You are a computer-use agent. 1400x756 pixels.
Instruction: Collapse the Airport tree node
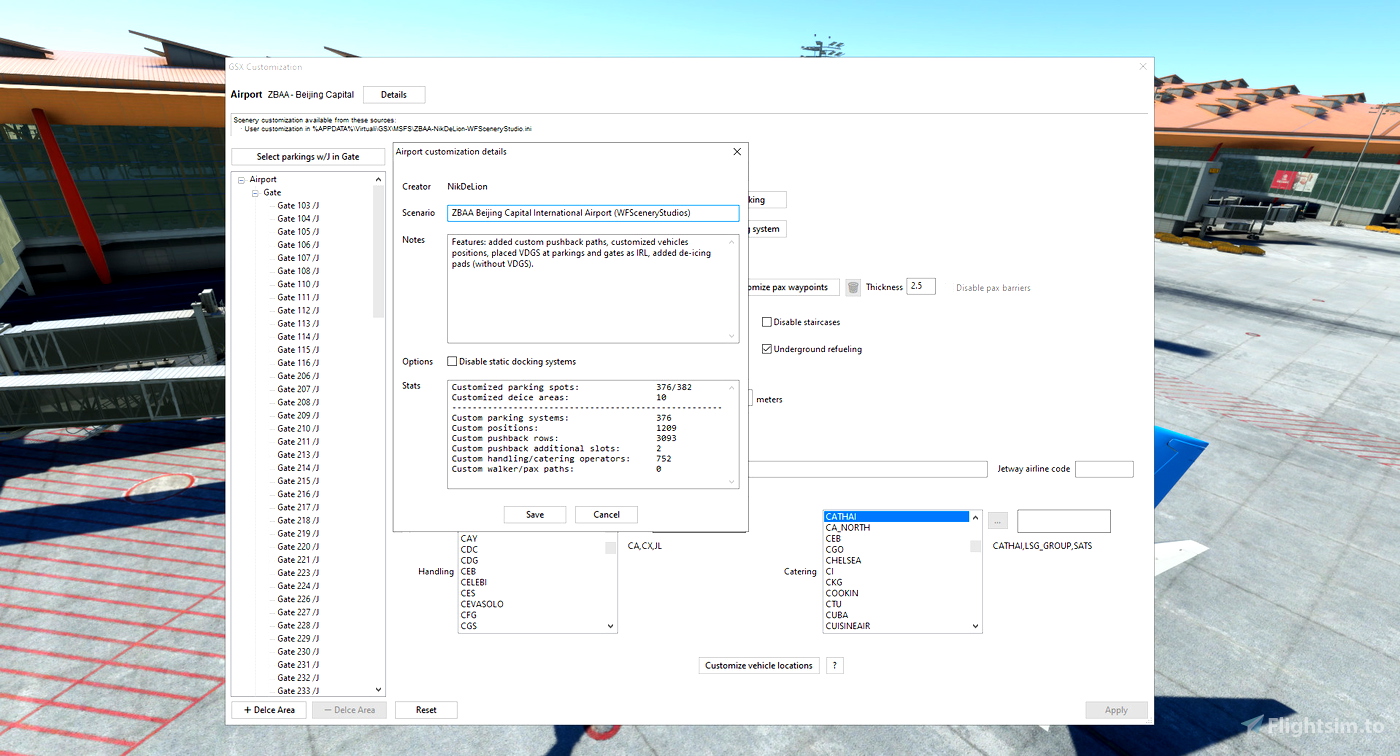pyautogui.click(x=240, y=178)
